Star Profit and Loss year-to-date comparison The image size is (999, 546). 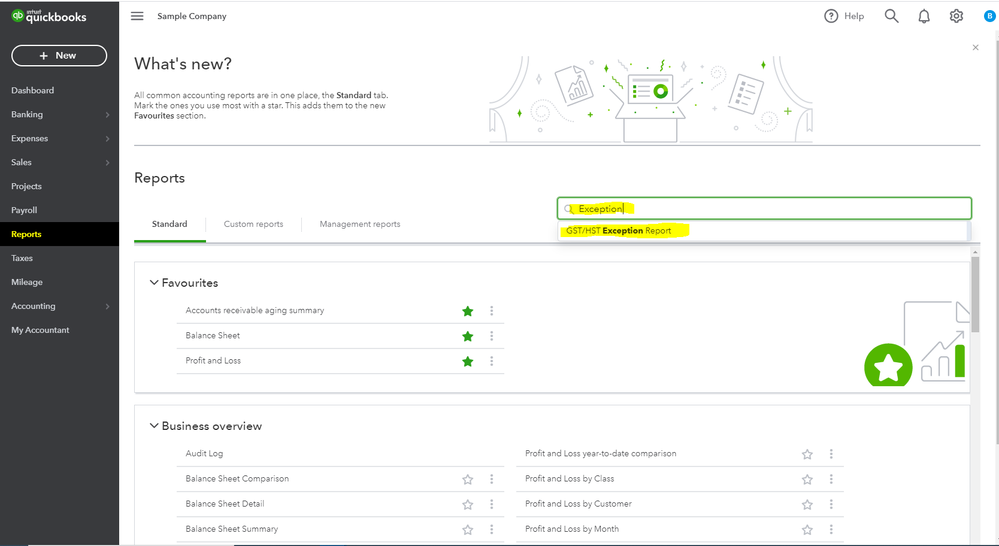(x=807, y=454)
